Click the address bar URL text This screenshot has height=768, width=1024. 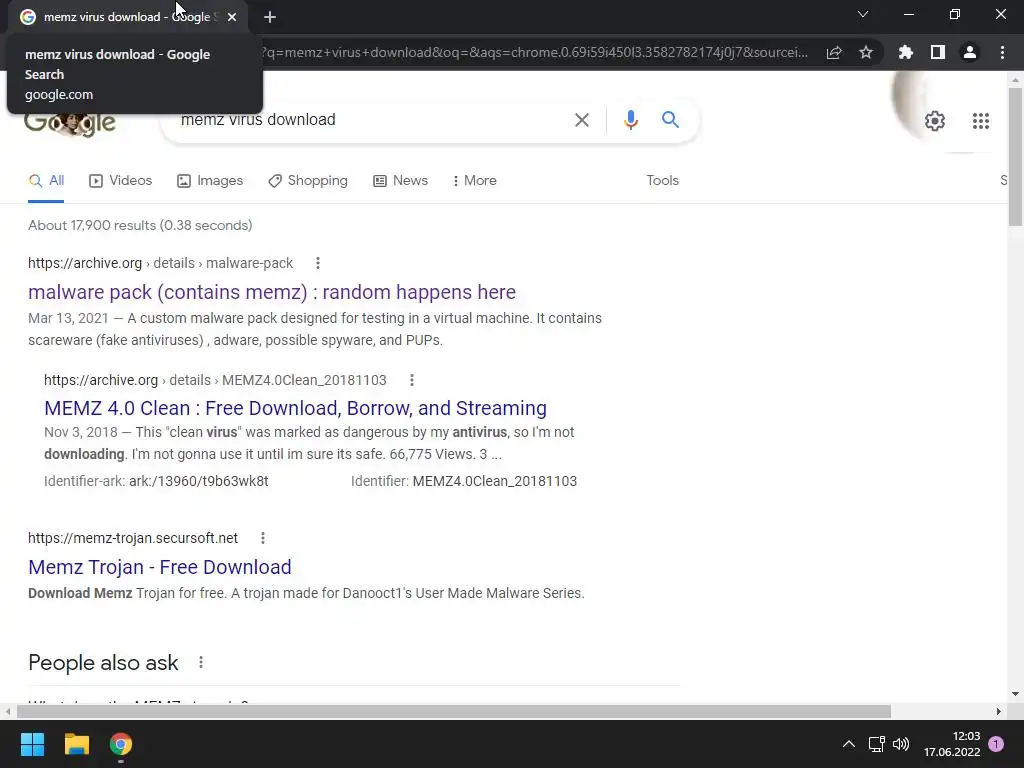(x=534, y=52)
